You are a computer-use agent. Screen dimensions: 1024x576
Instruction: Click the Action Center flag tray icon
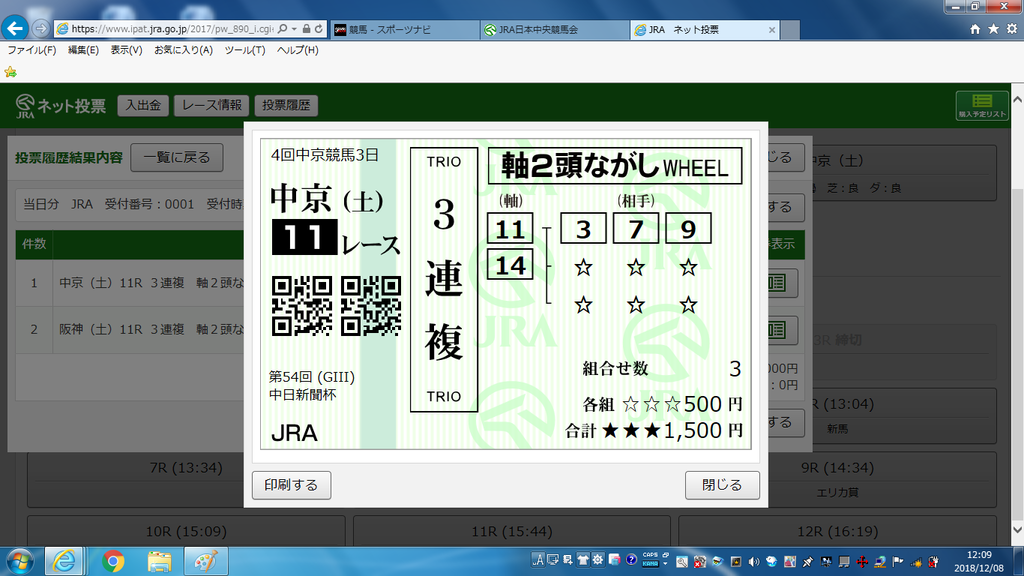(897, 562)
